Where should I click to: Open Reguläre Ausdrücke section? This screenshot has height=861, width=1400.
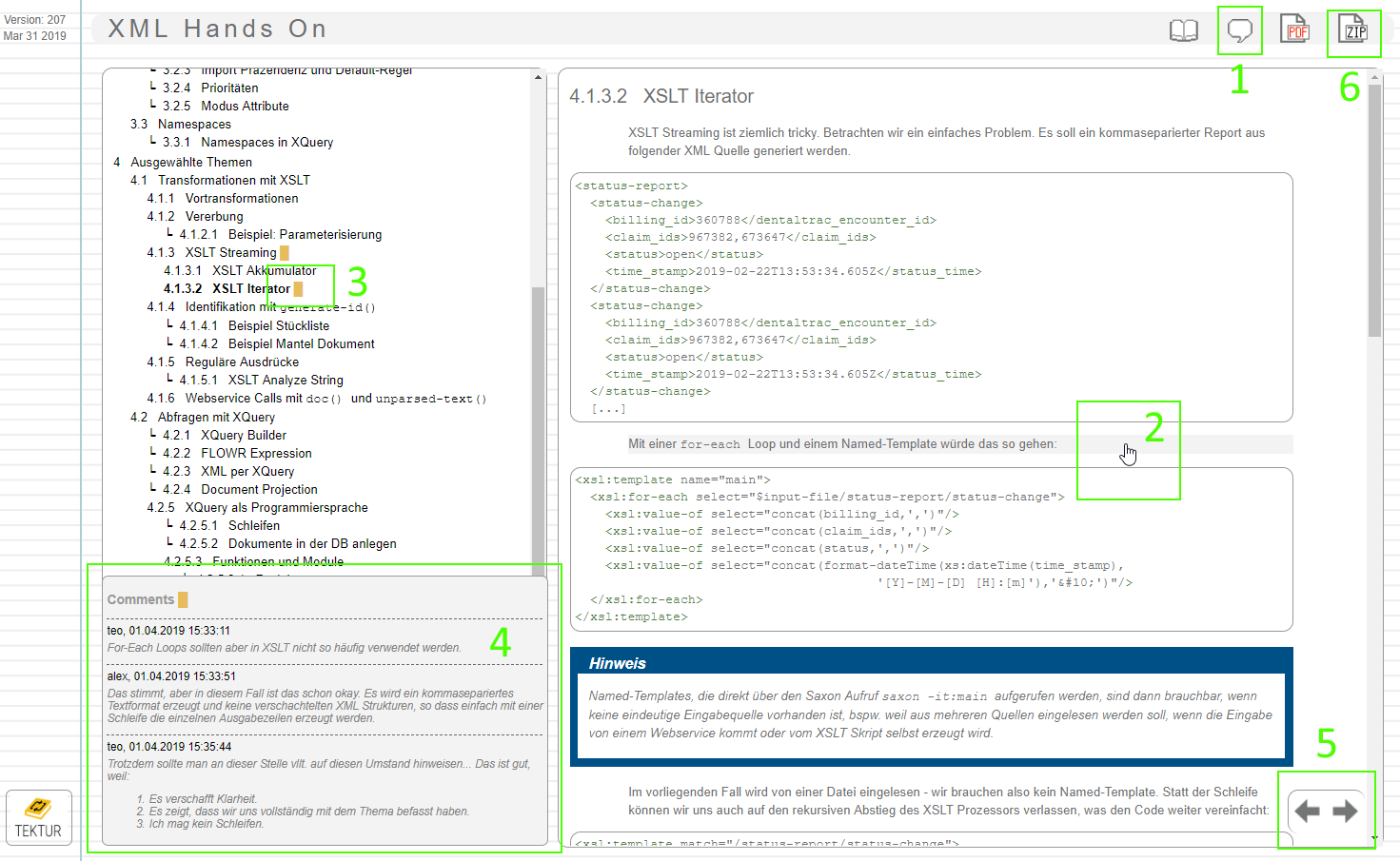click(242, 362)
